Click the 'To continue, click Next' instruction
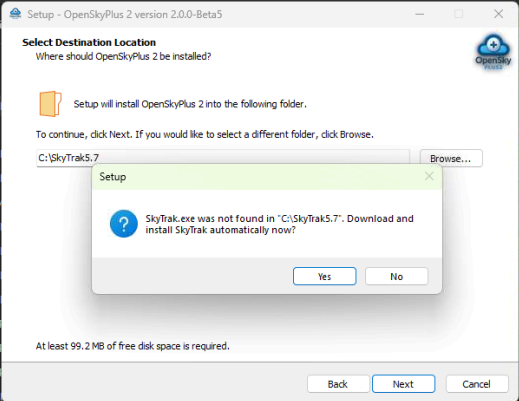The width and height of the screenshot is (519, 401). [205, 134]
